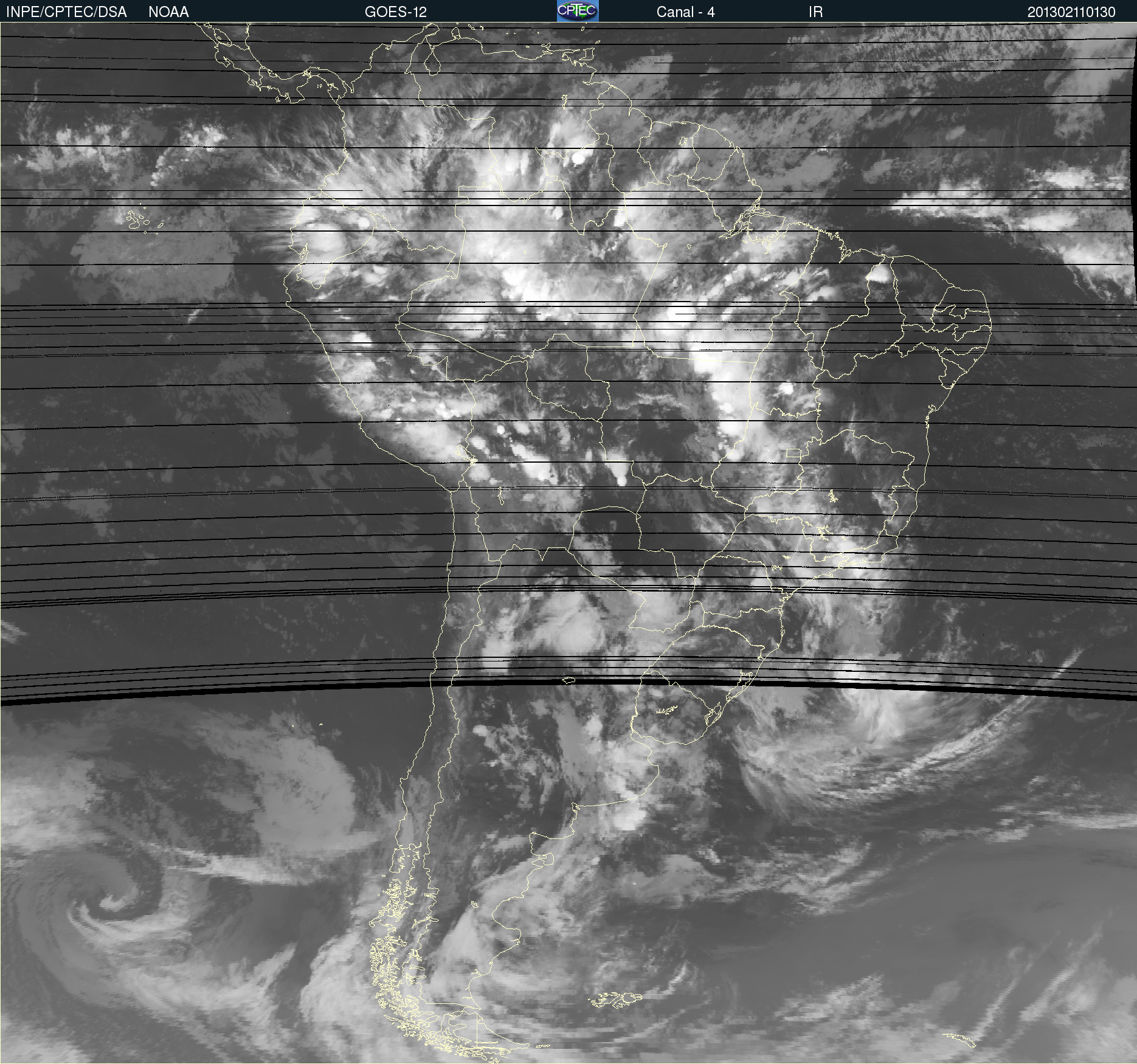Click the CPTEC logo in the header
The image size is (1137, 1064).
point(577,11)
